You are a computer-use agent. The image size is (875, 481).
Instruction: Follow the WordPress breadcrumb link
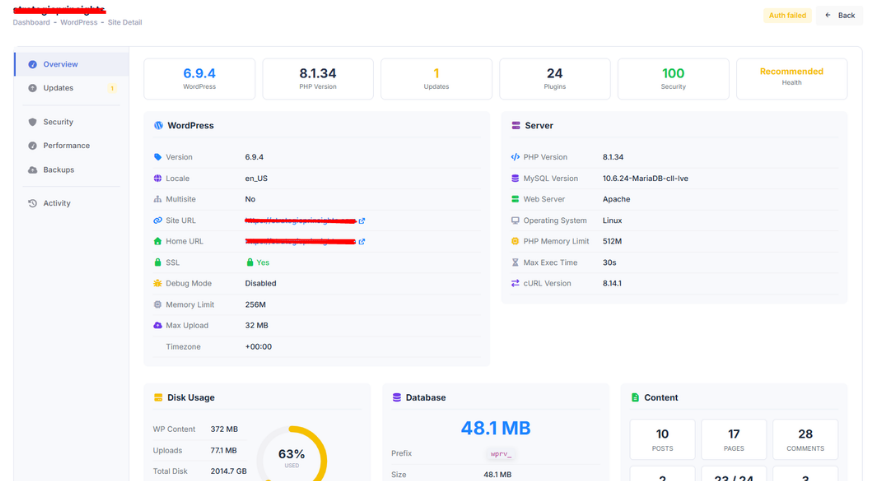[79, 22]
